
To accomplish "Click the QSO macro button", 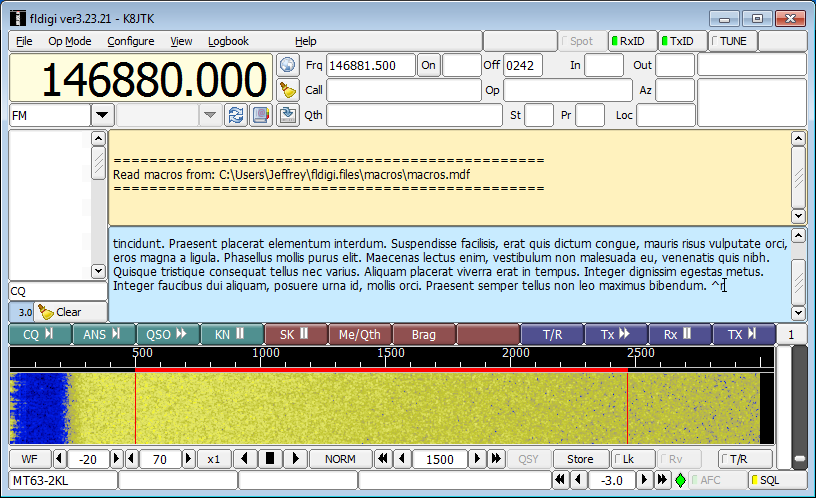I will tap(169, 335).
